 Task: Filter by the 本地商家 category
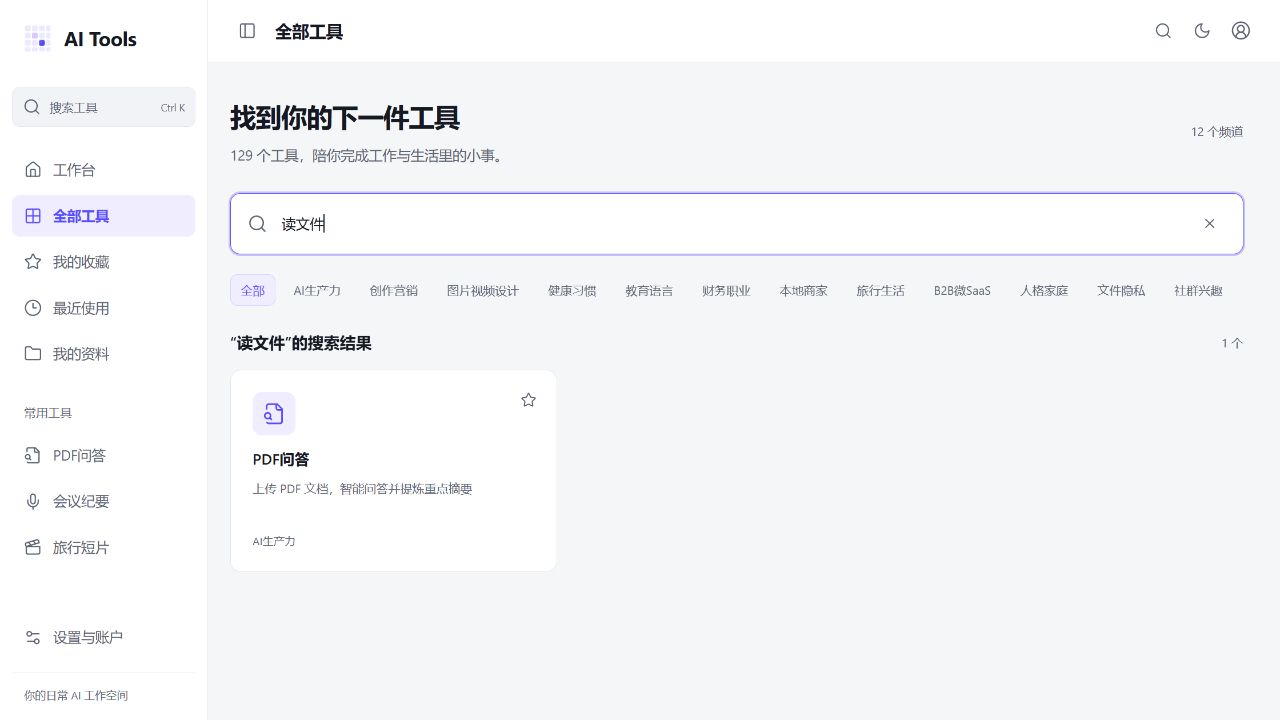804,290
